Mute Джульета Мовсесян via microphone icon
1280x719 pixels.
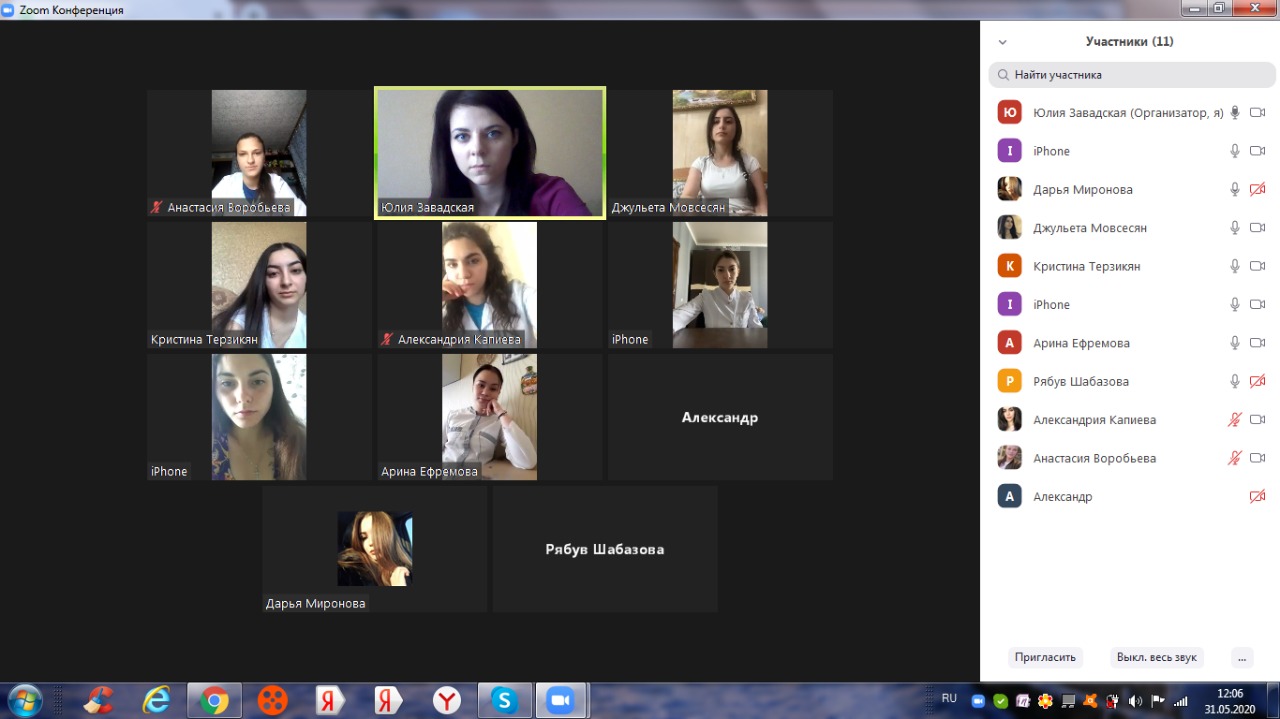(x=1235, y=228)
